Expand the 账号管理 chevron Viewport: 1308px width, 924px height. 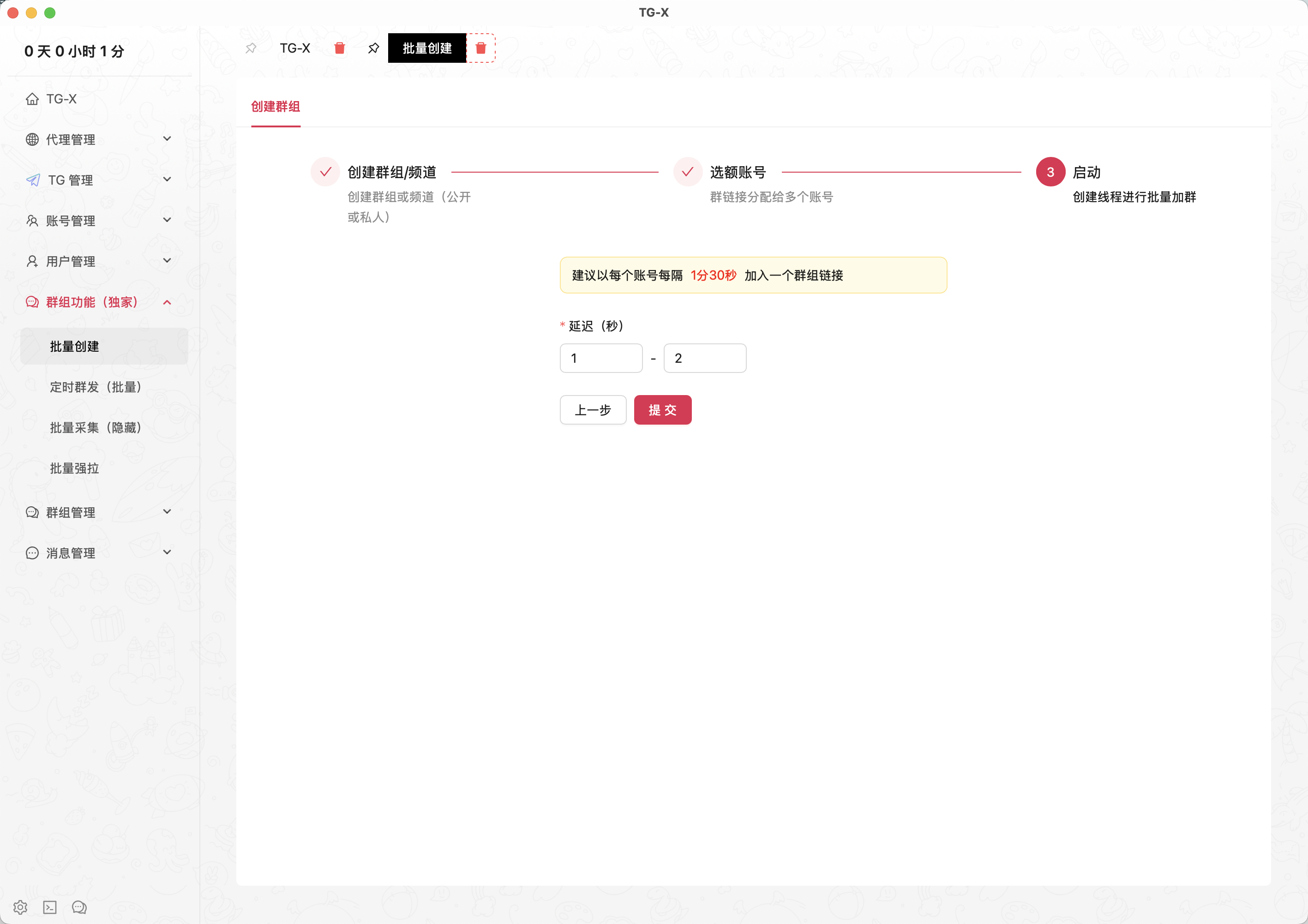pos(167,220)
